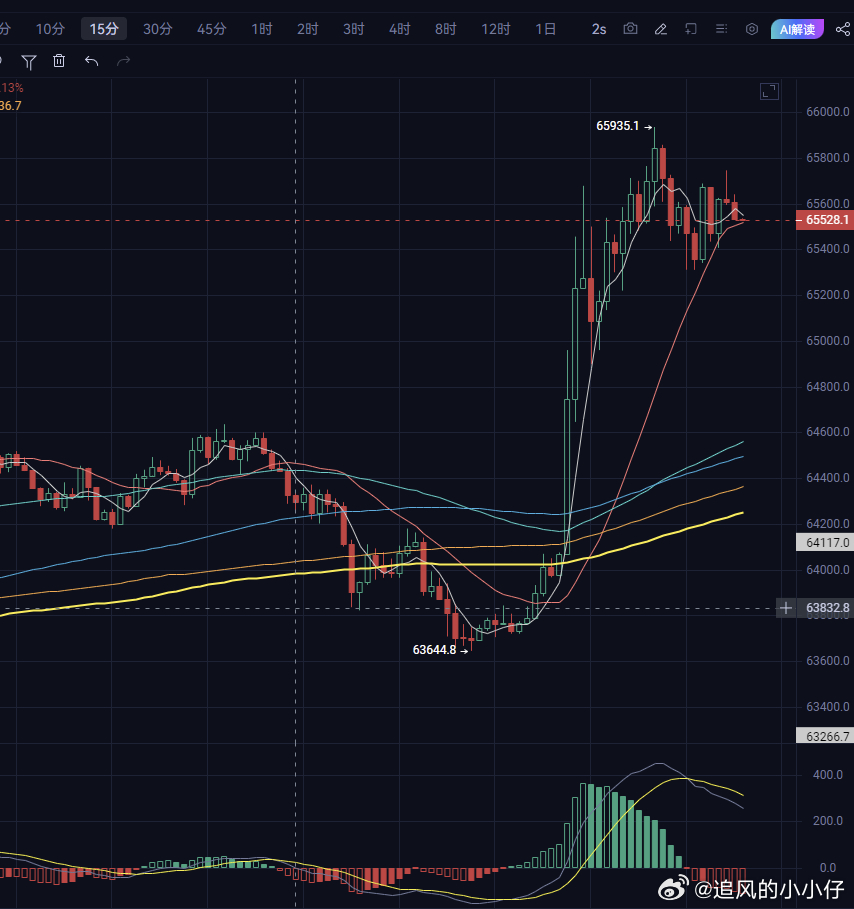Click the 63600.0 axis label

tap(828, 661)
